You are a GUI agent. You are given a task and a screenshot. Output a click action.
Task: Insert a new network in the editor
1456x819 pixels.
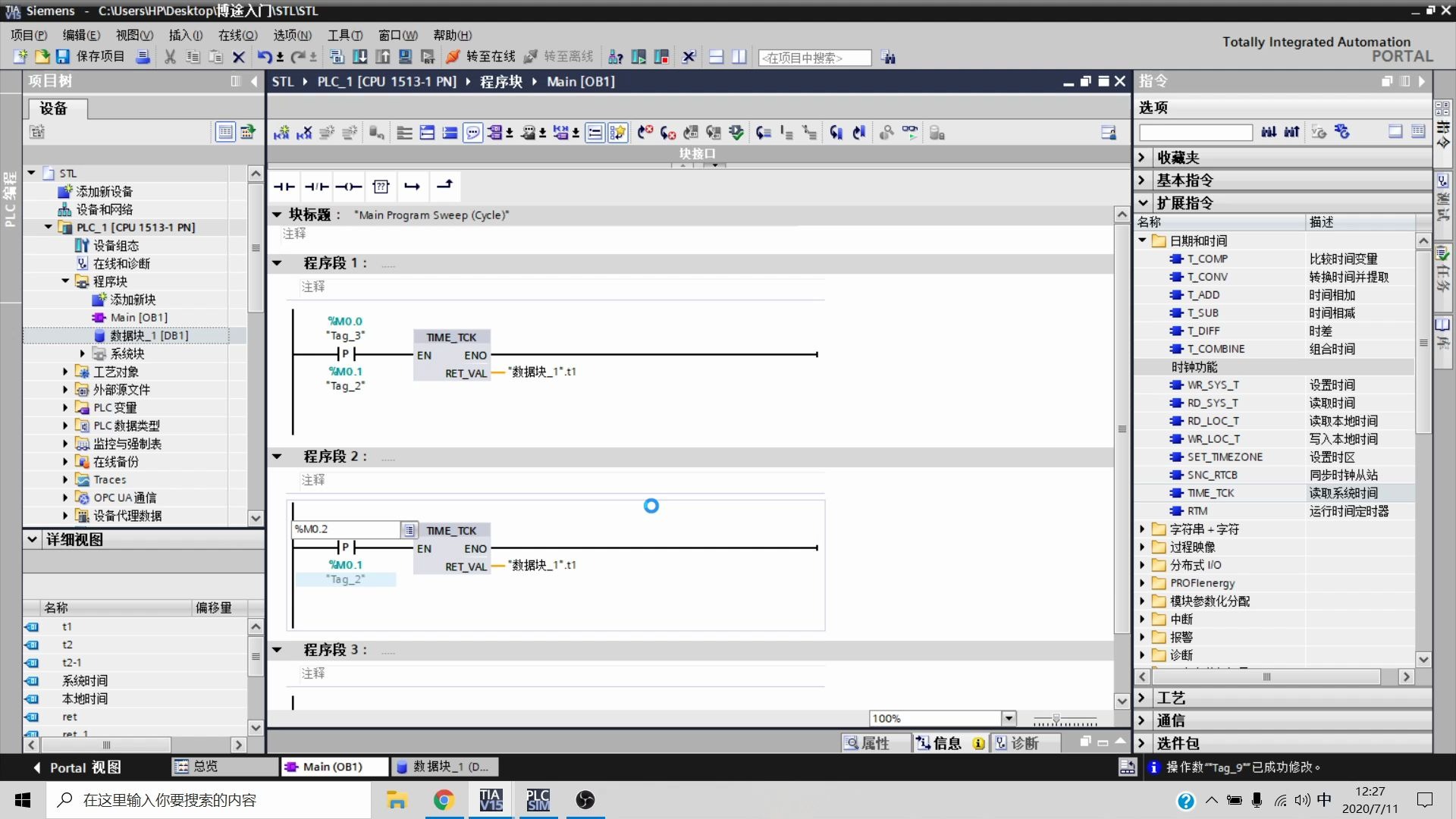point(281,133)
